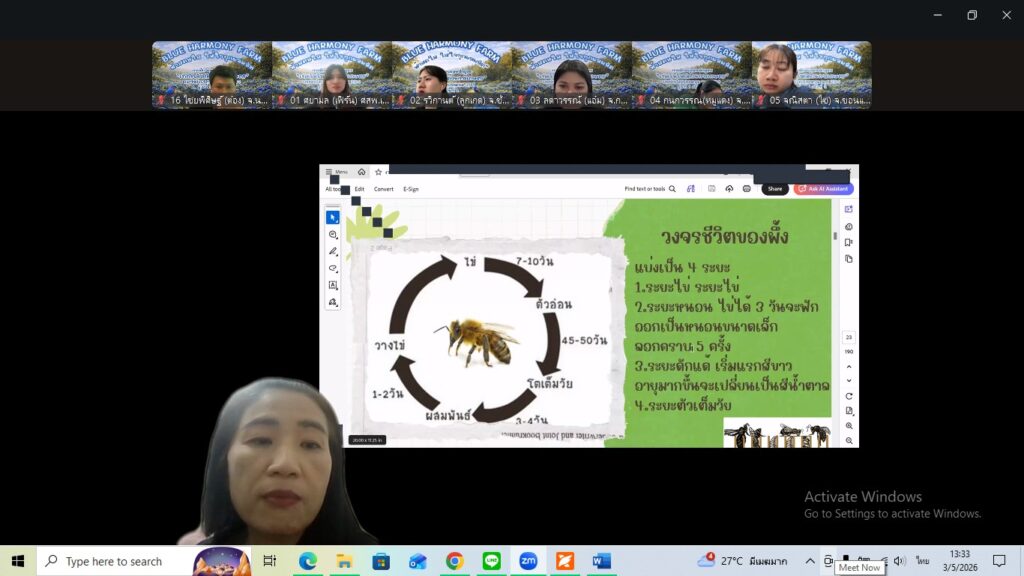Show hidden system tray icons chevron
Viewport: 1024px width, 576px height.
[810, 561]
